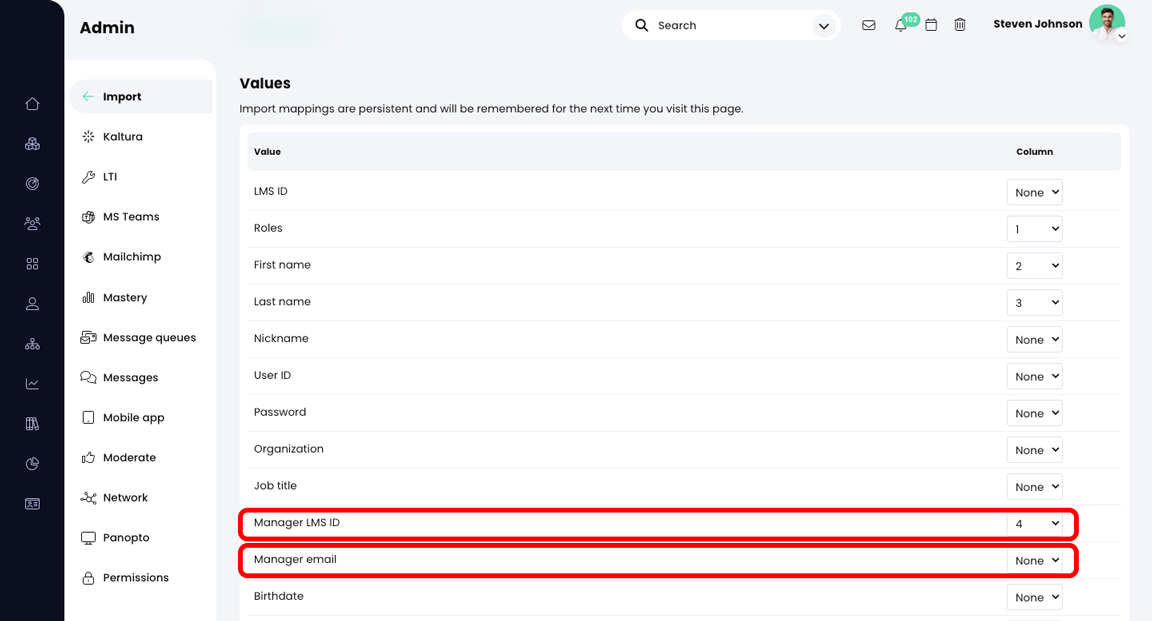Click the back arrow next to Import

[x=87, y=96]
